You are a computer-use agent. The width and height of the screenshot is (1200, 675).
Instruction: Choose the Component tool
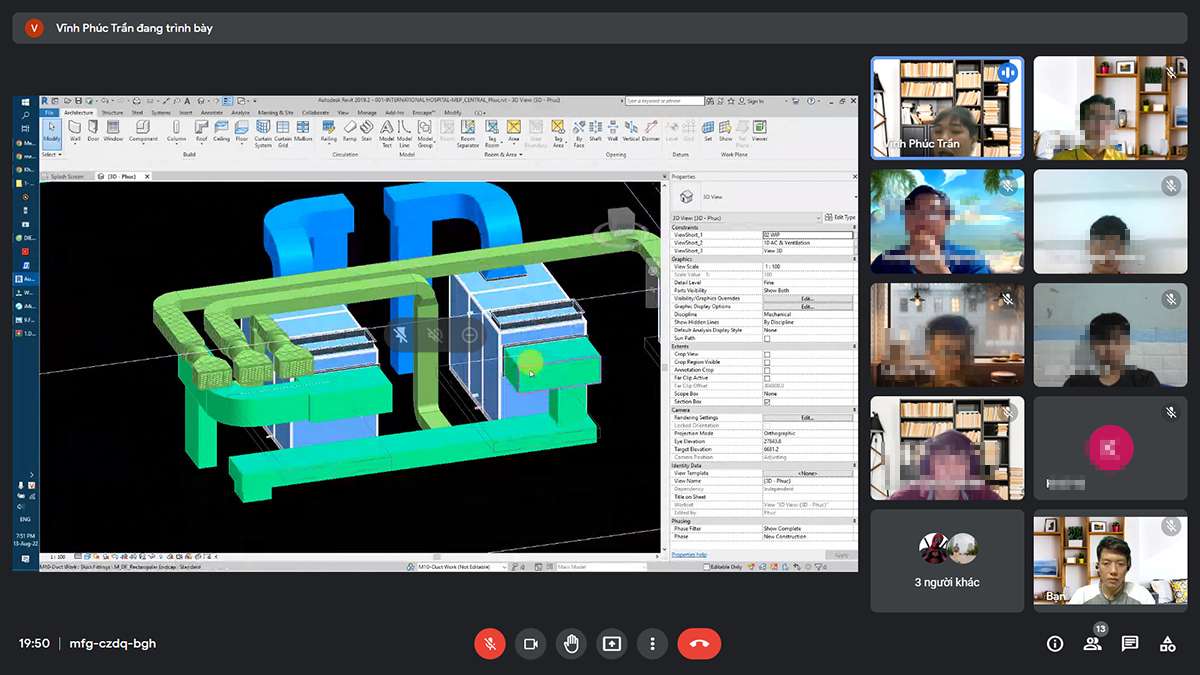coord(143,131)
